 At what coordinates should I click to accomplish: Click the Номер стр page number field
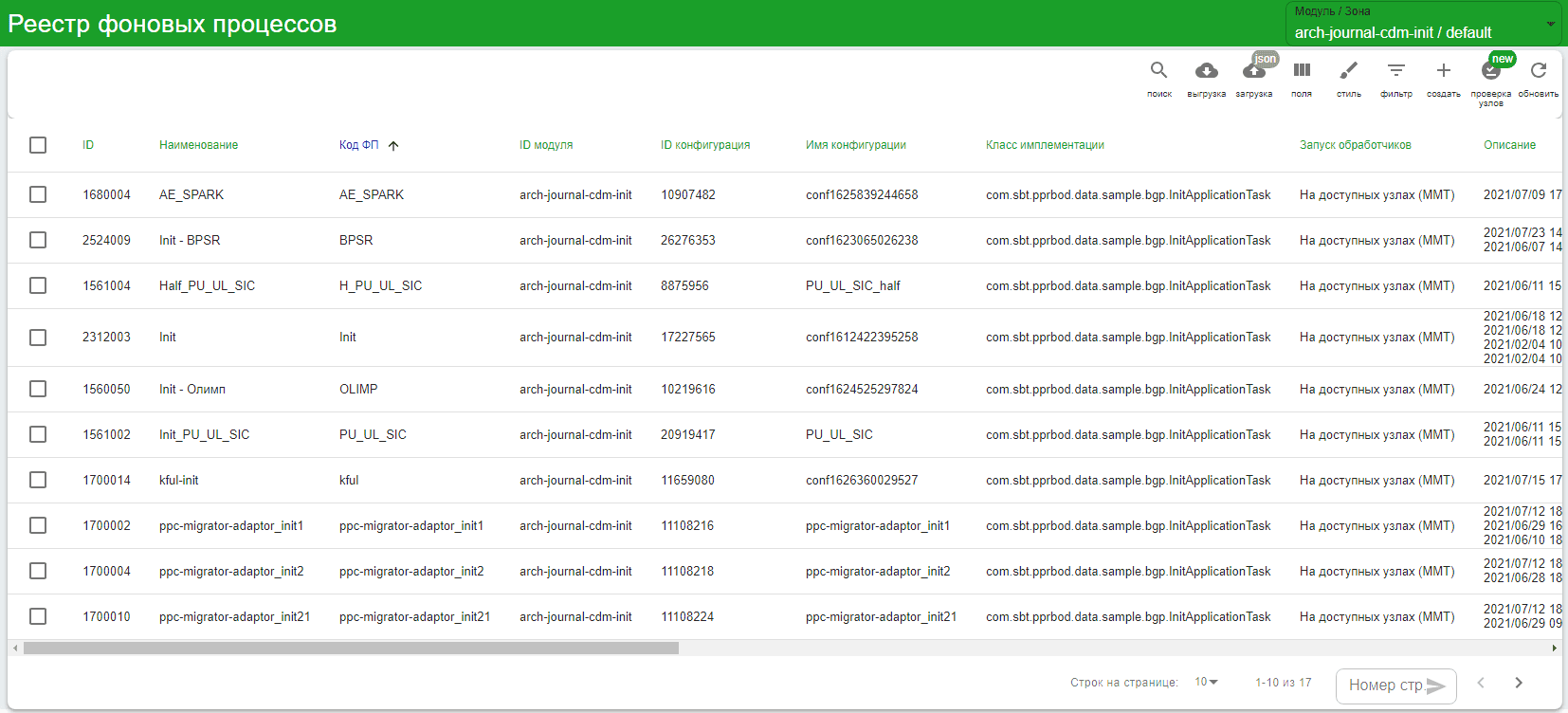click(x=1385, y=686)
